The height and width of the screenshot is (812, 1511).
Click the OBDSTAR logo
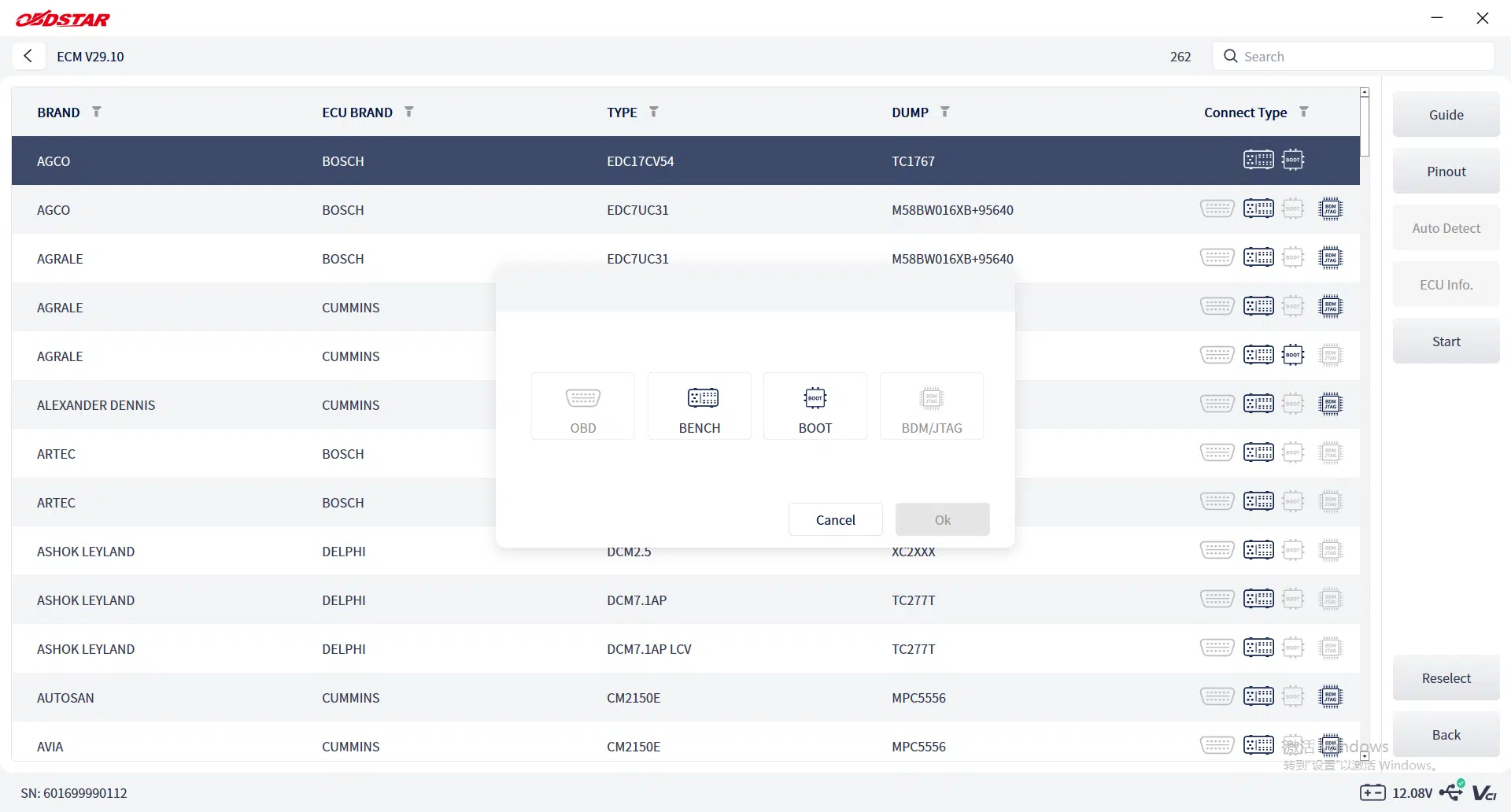(63, 19)
